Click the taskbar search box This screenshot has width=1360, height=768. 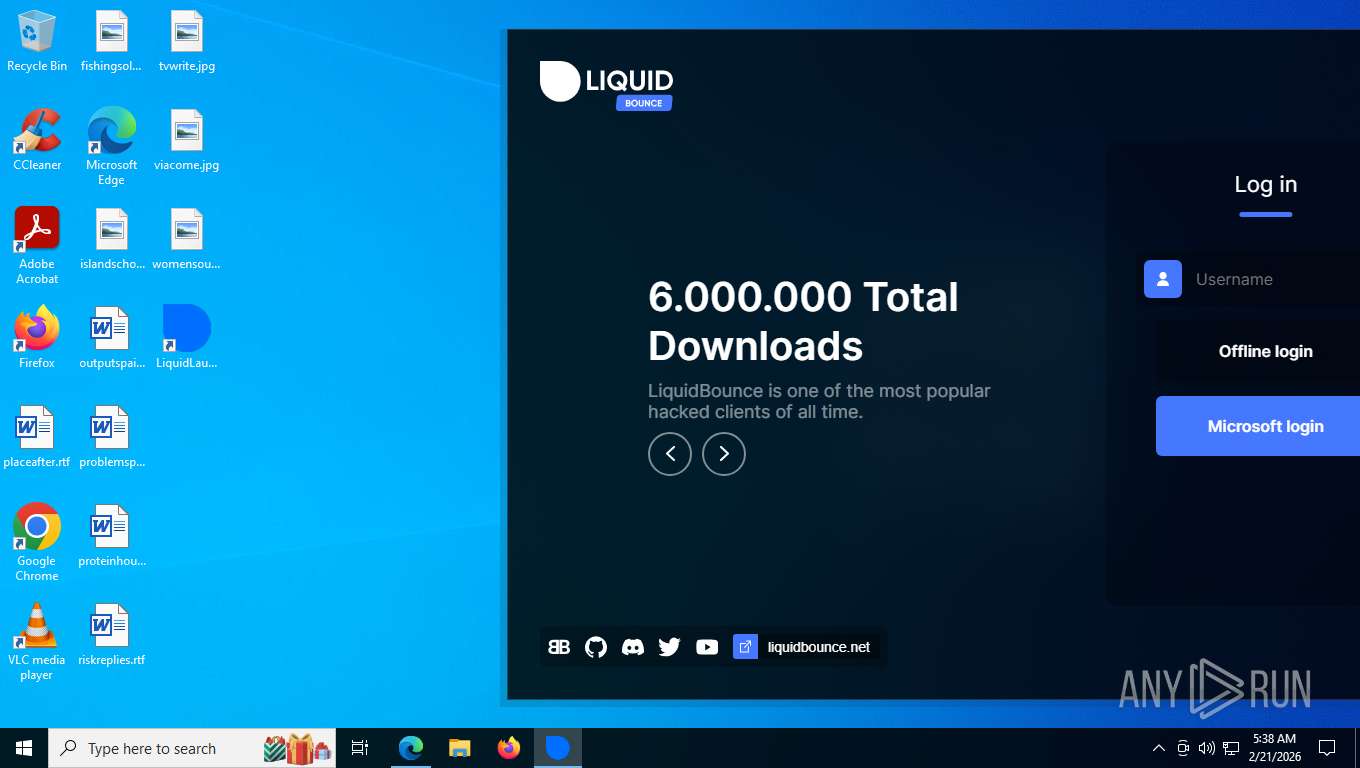pos(192,748)
